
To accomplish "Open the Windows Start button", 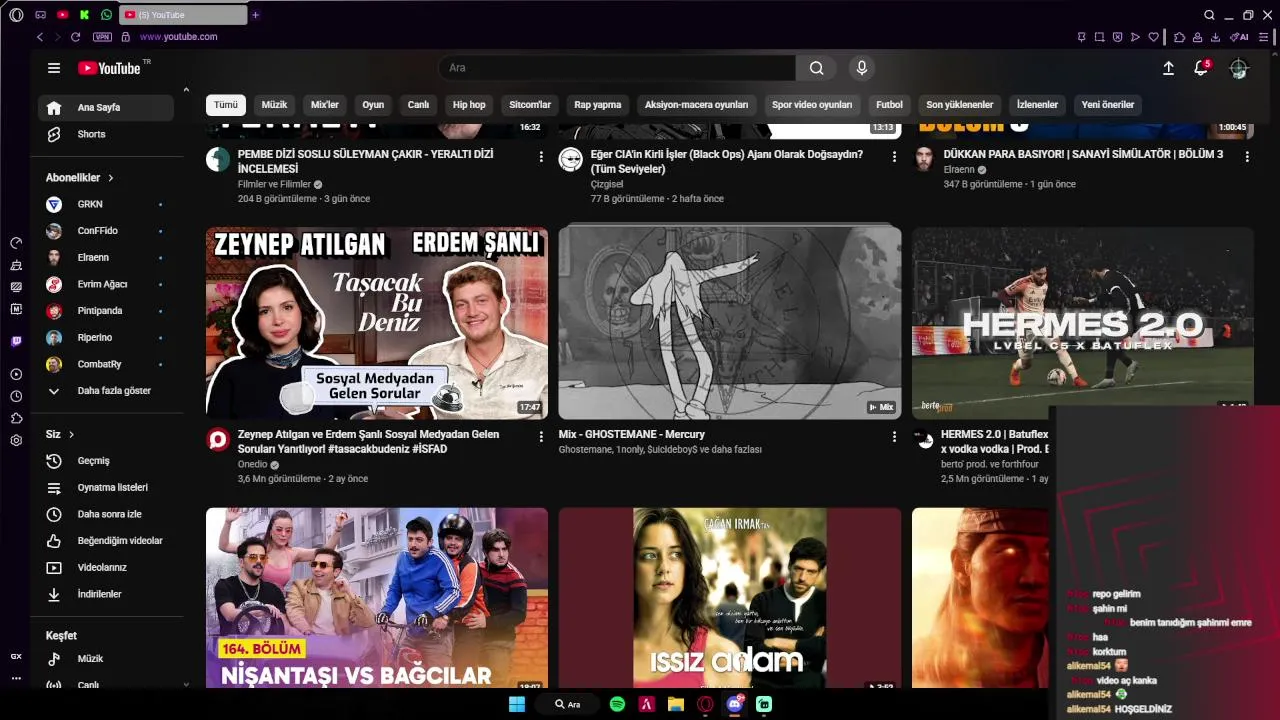I will click(x=517, y=704).
